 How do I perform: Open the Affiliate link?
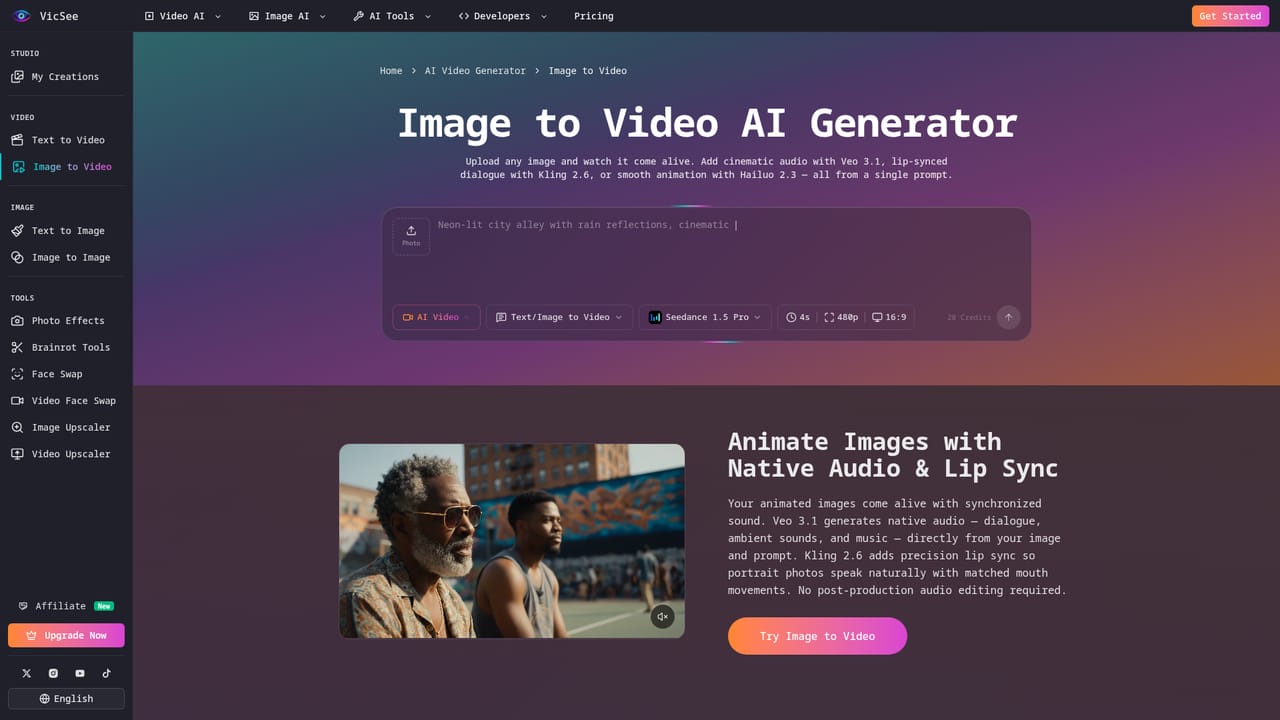click(66, 606)
